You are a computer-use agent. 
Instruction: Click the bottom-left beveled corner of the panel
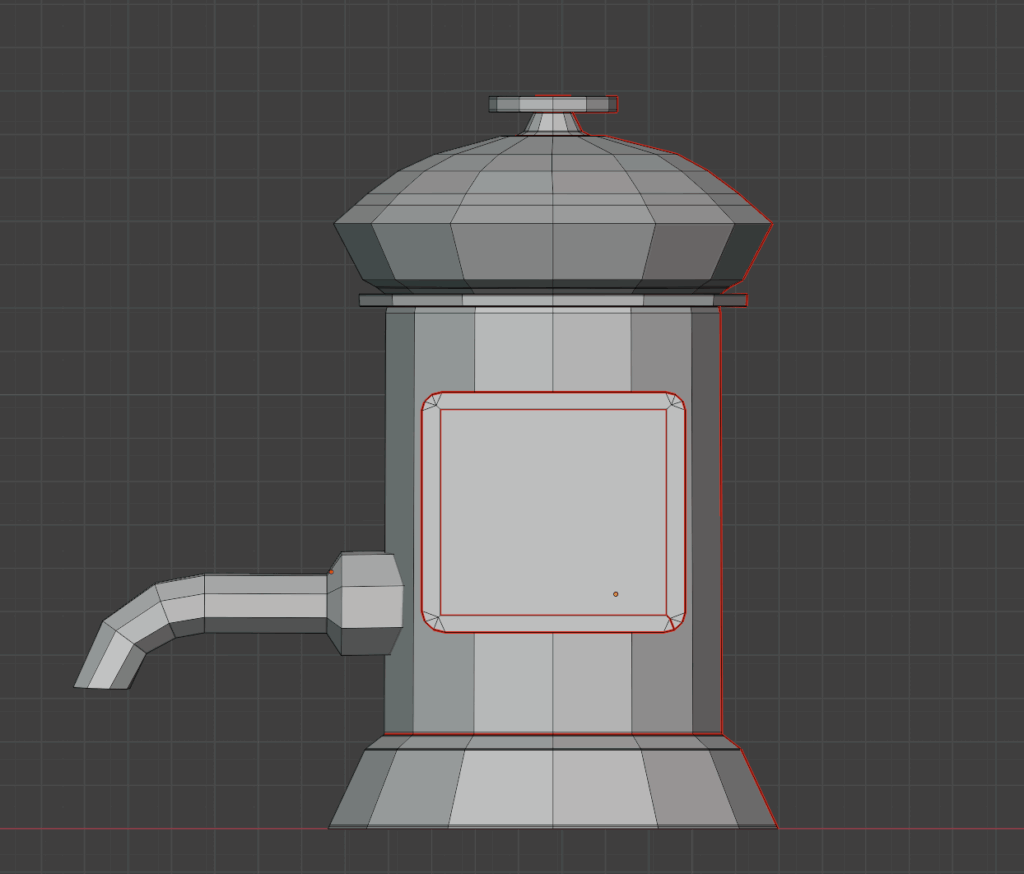tap(432, 623)
